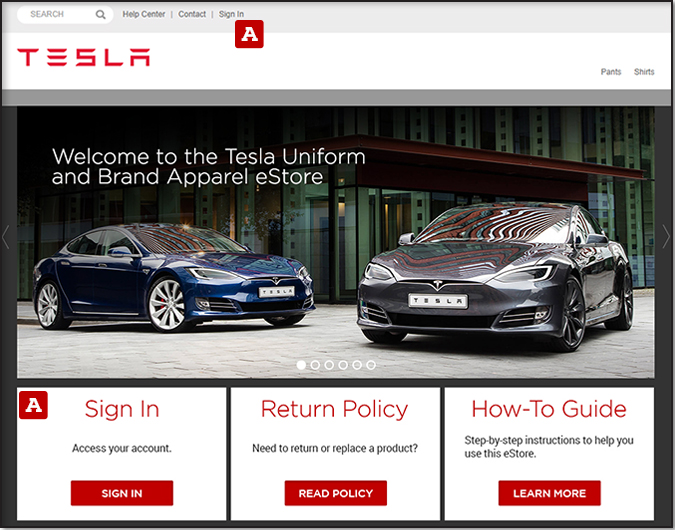Select the first carousel dot
Screen dimensions: 675x530
(301, 365)
